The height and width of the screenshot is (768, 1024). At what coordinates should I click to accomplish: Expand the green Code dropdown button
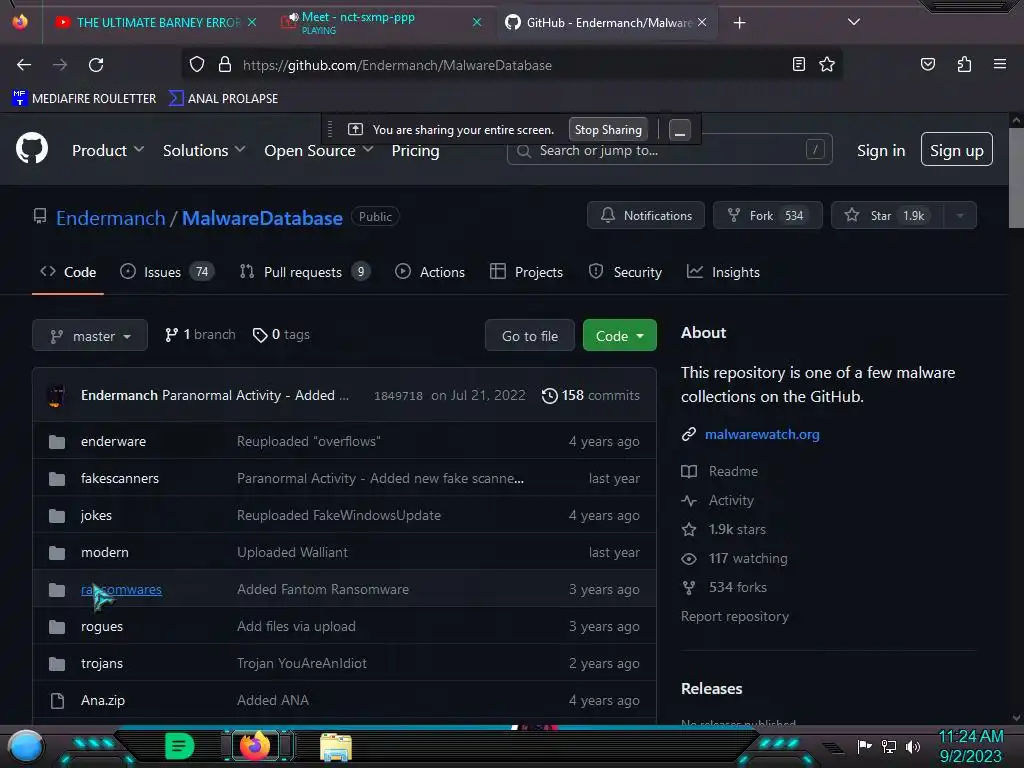620,336
